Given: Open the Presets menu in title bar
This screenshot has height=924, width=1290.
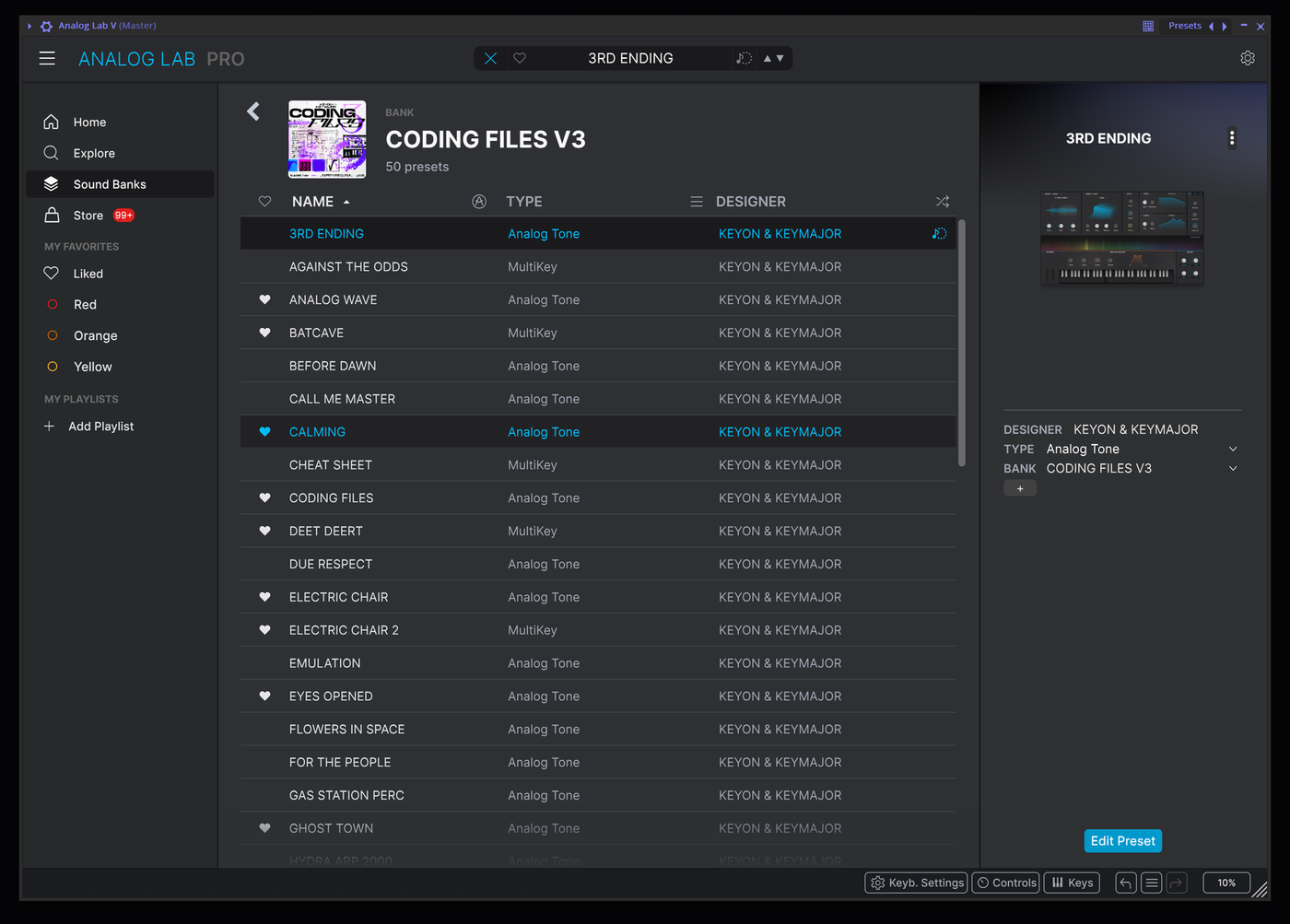Looking at the screenshot, I should (x=1184, y=26).
